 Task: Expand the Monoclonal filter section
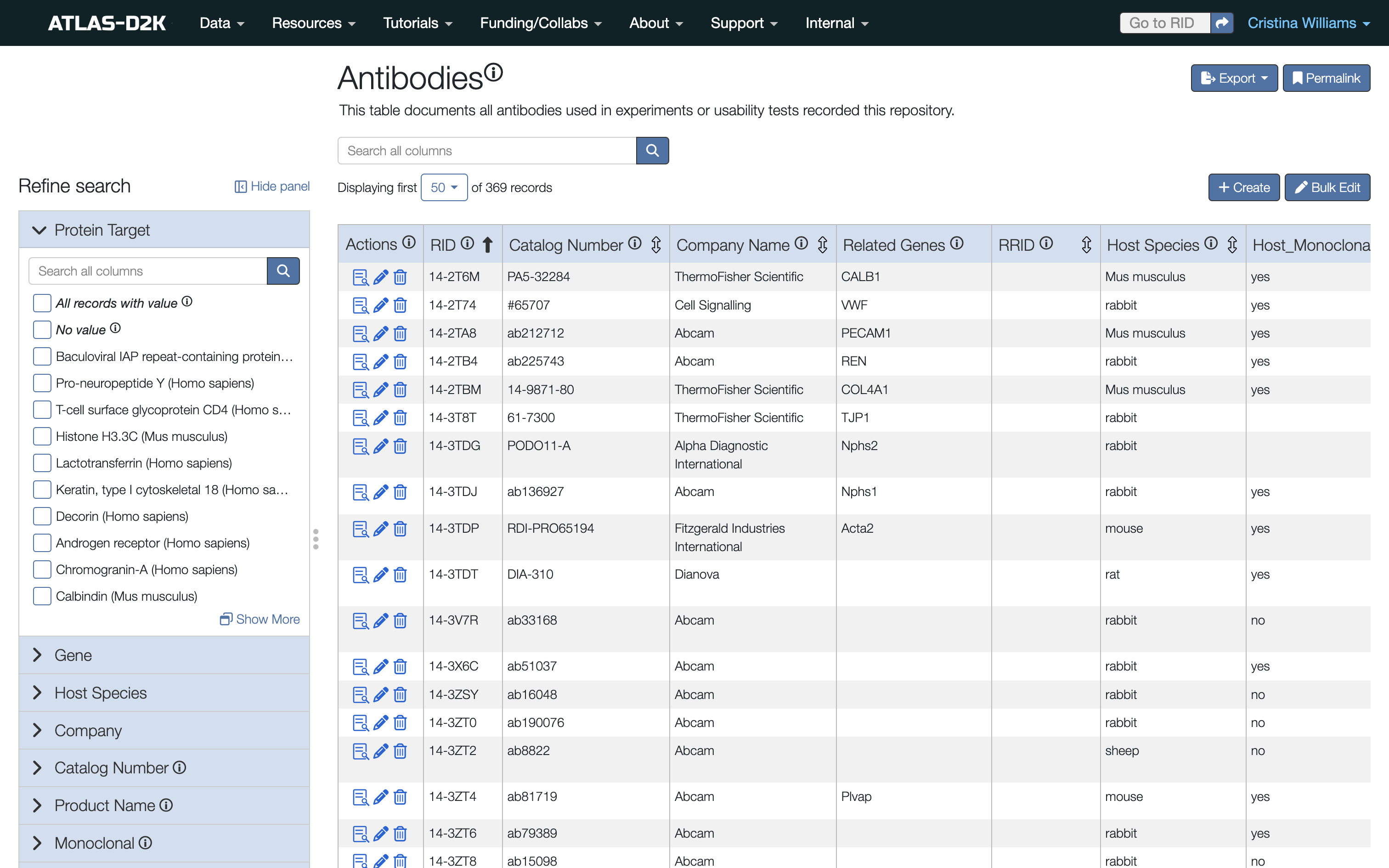click(x=37, y=843)
